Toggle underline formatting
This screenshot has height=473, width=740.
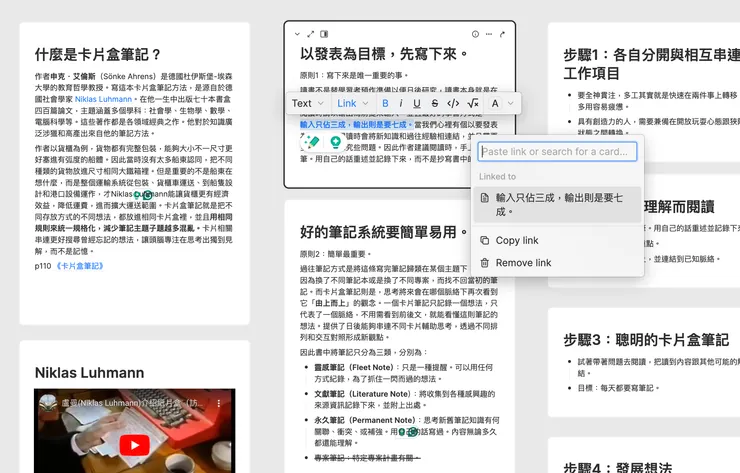[417, 103]
